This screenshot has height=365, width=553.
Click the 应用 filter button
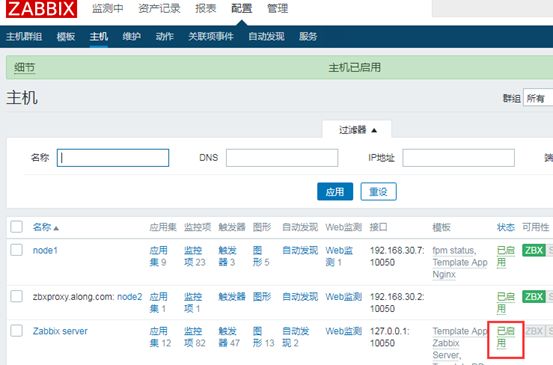point(335,191)
